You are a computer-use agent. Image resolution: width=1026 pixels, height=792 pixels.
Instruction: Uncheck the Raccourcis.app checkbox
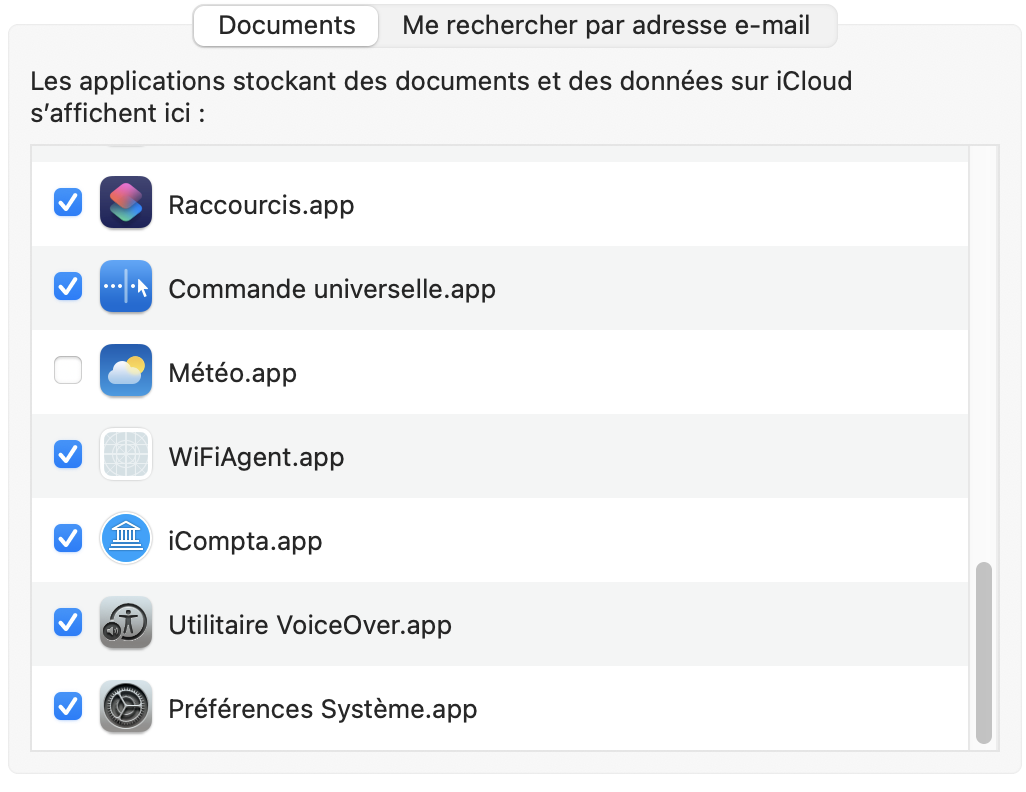[68, 202]
